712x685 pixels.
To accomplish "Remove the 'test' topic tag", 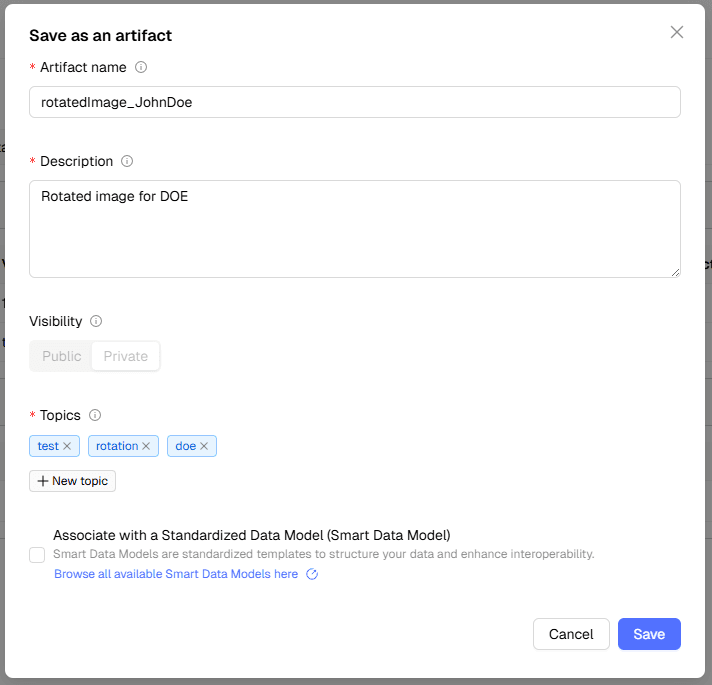I will [x=67, y=446].
